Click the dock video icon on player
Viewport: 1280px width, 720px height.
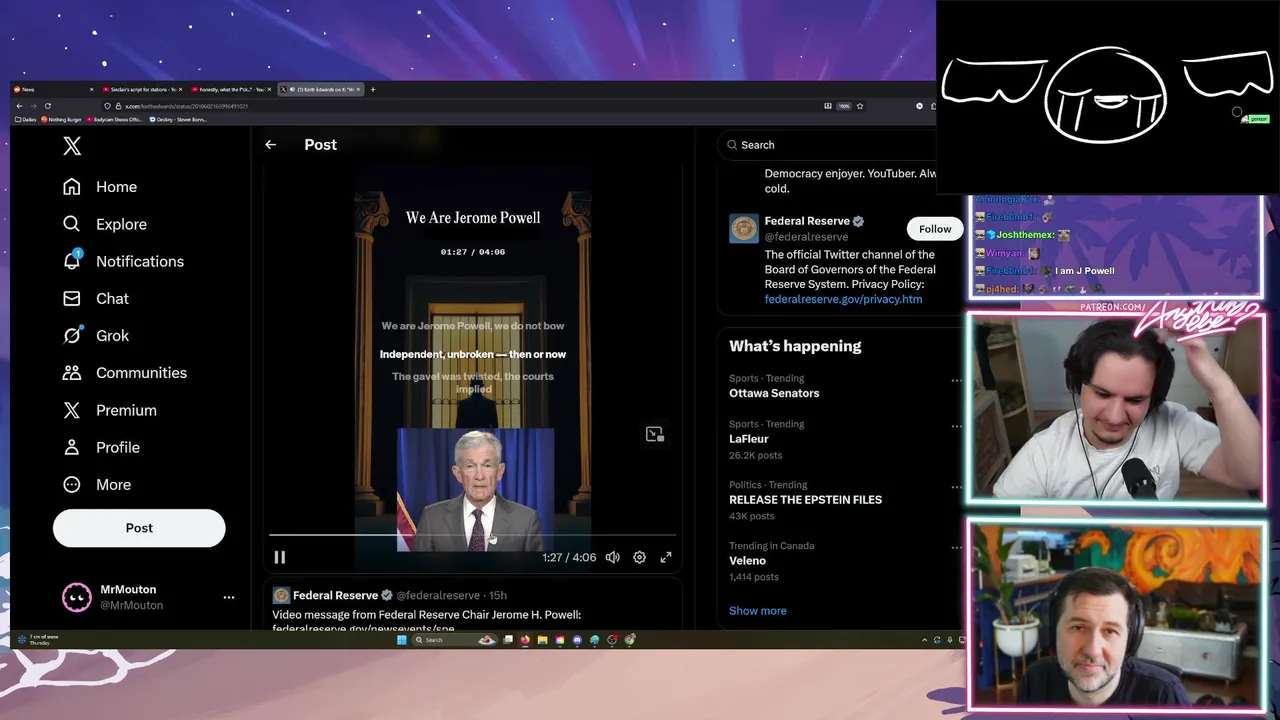[654, 434]
